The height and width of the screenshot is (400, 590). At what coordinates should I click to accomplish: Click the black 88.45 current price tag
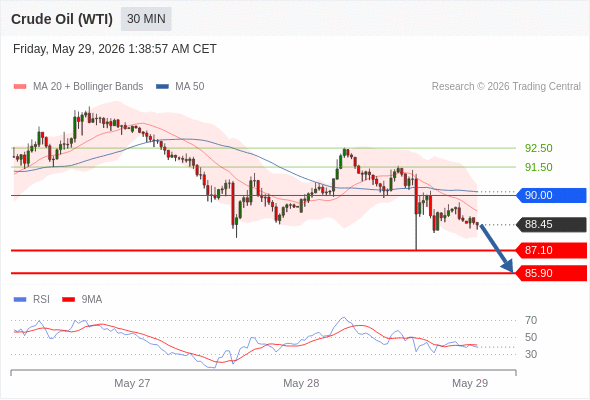point(552,225)
